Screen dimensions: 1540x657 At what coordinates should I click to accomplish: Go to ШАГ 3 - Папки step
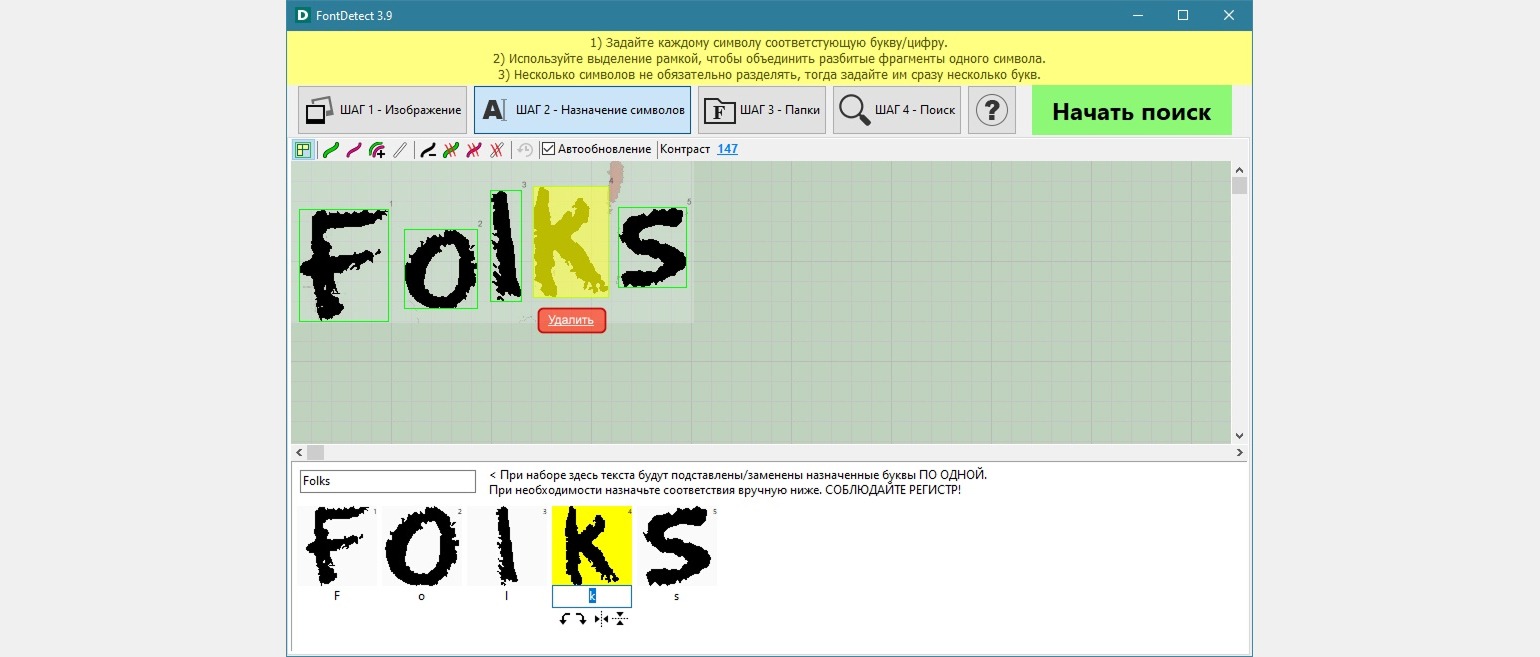click(762, 110)
